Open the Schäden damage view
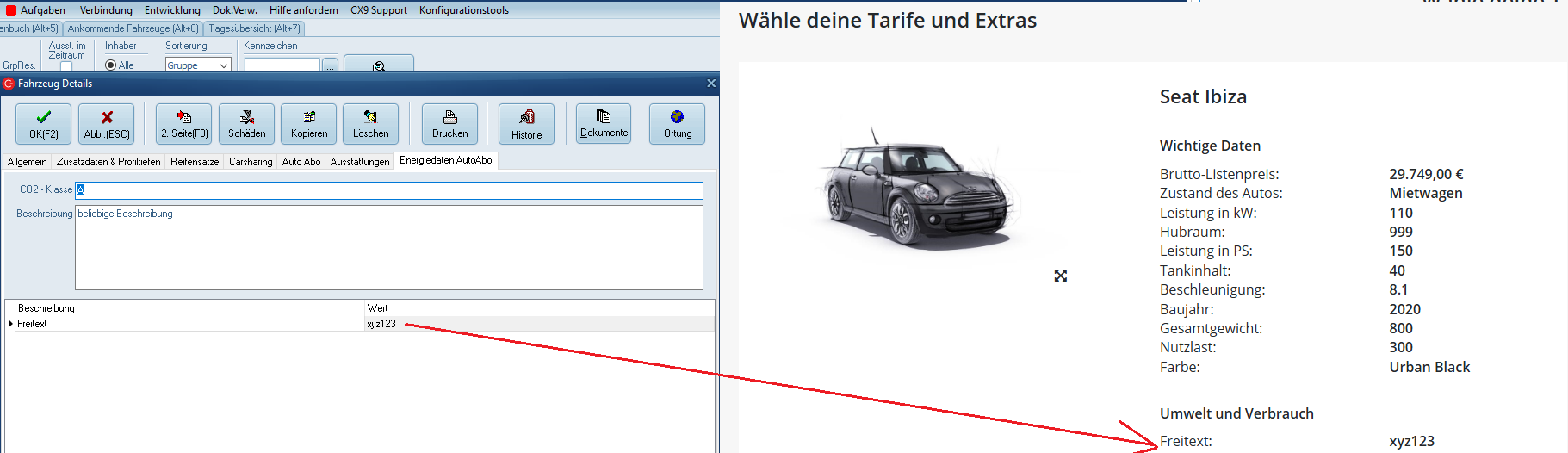Viewport: 1568px width, 453px height. click(246, 124)
